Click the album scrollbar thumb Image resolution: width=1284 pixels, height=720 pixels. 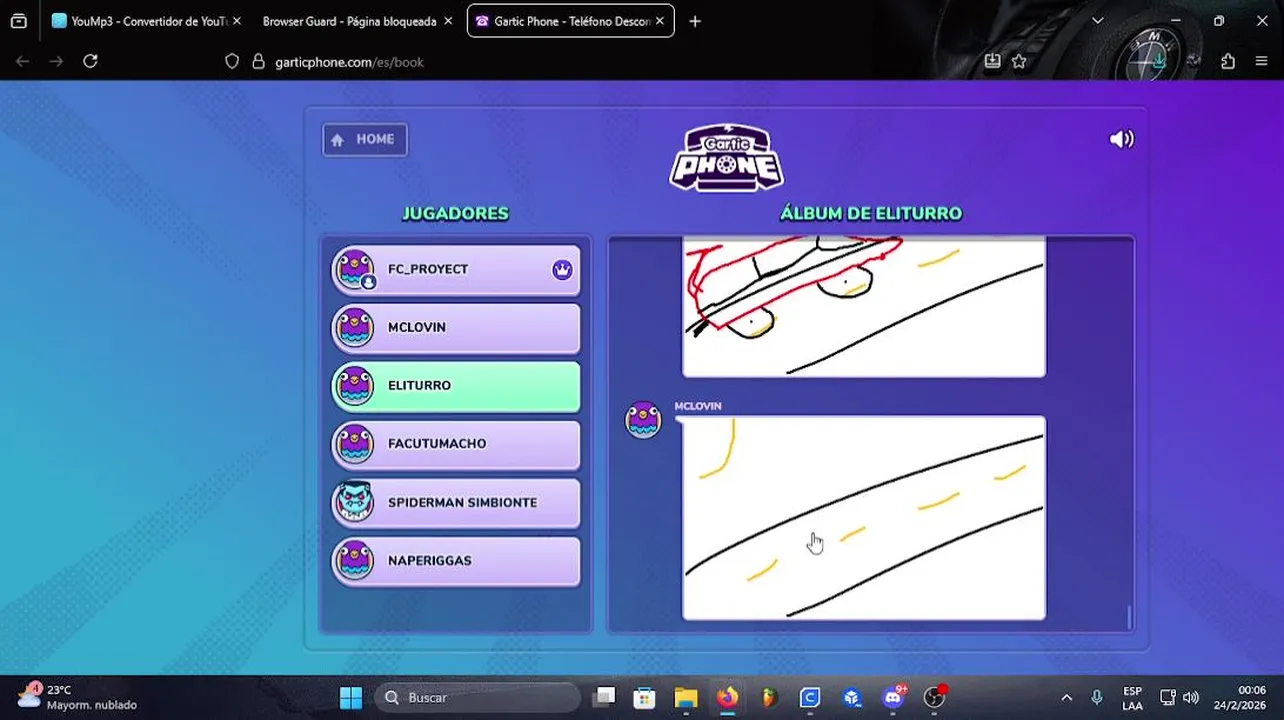coord(1130,617)
